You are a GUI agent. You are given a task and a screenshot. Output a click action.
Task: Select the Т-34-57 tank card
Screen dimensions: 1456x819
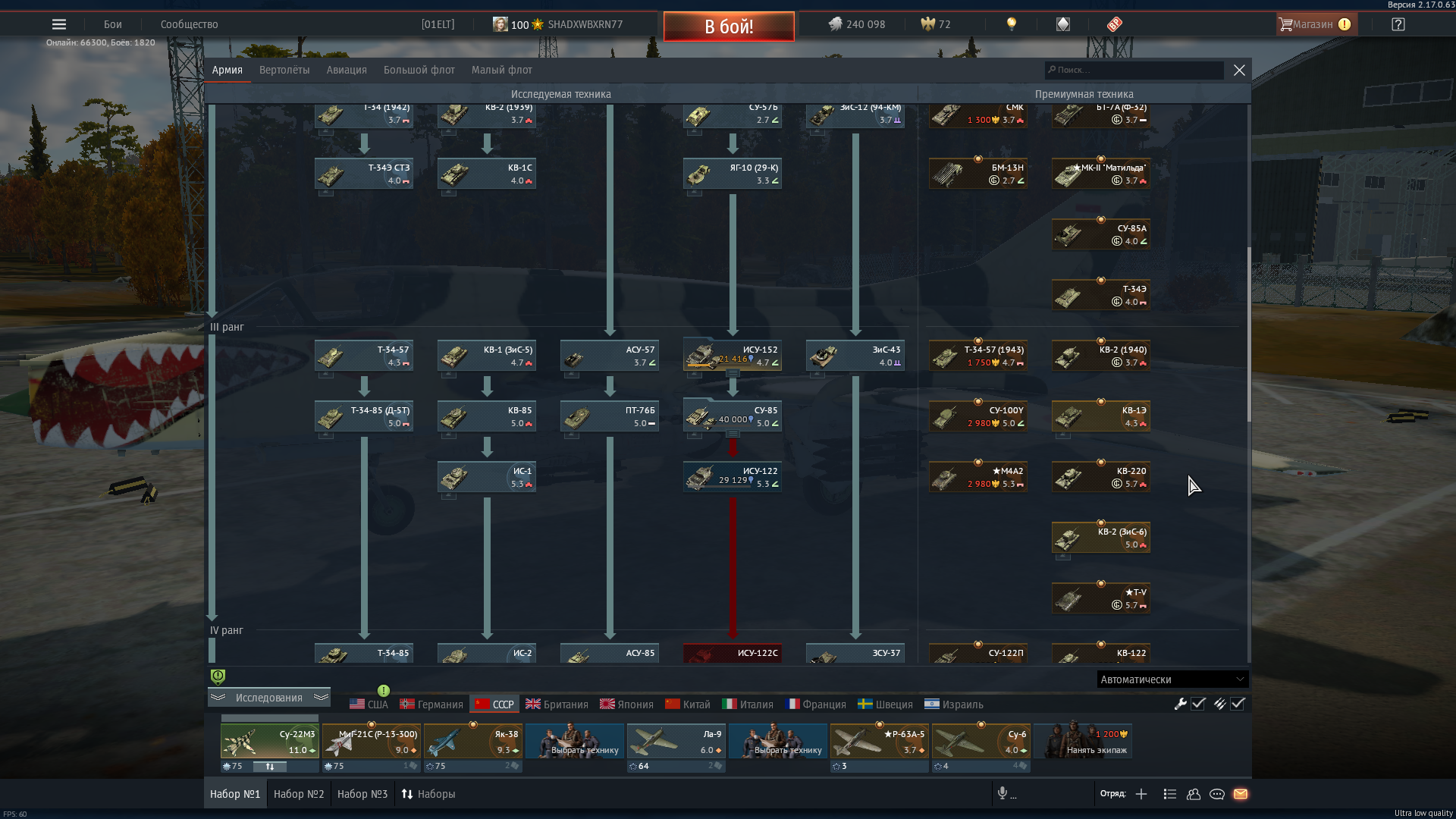click(364, 356)
